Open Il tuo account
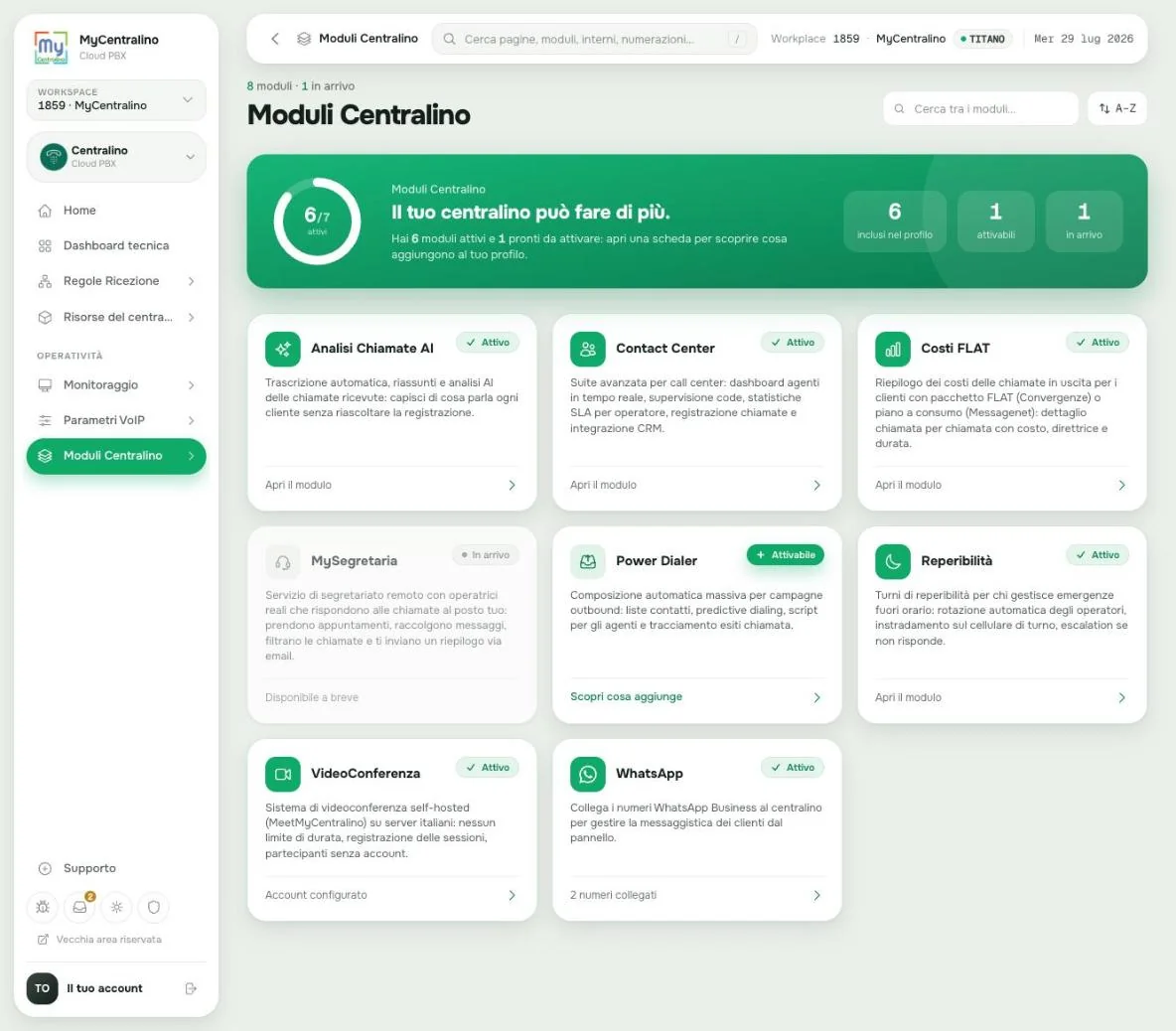Screen dimensions: 1176x1031 tap(104, 988)
